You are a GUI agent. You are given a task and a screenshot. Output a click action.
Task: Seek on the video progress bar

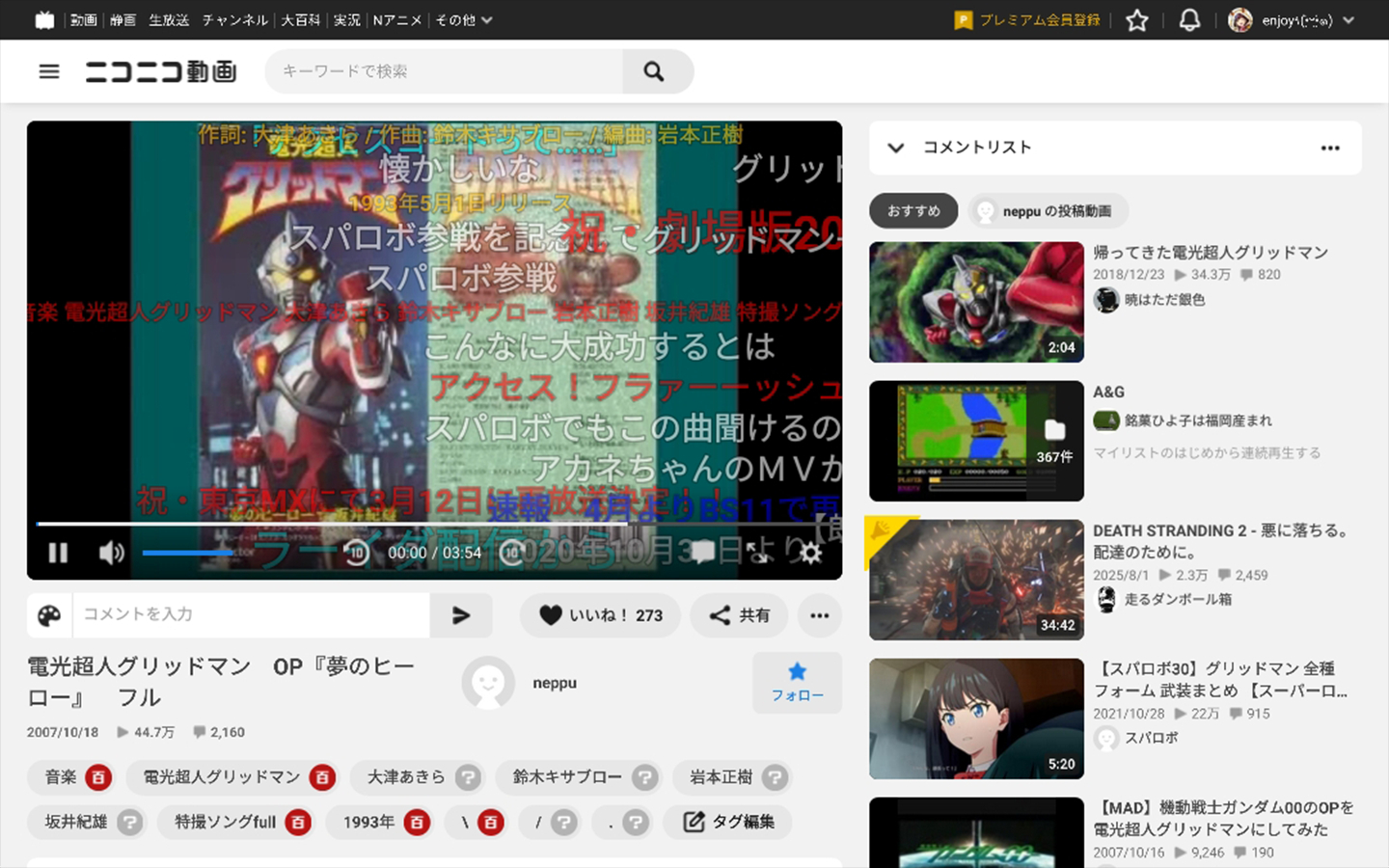click(434, 524)
